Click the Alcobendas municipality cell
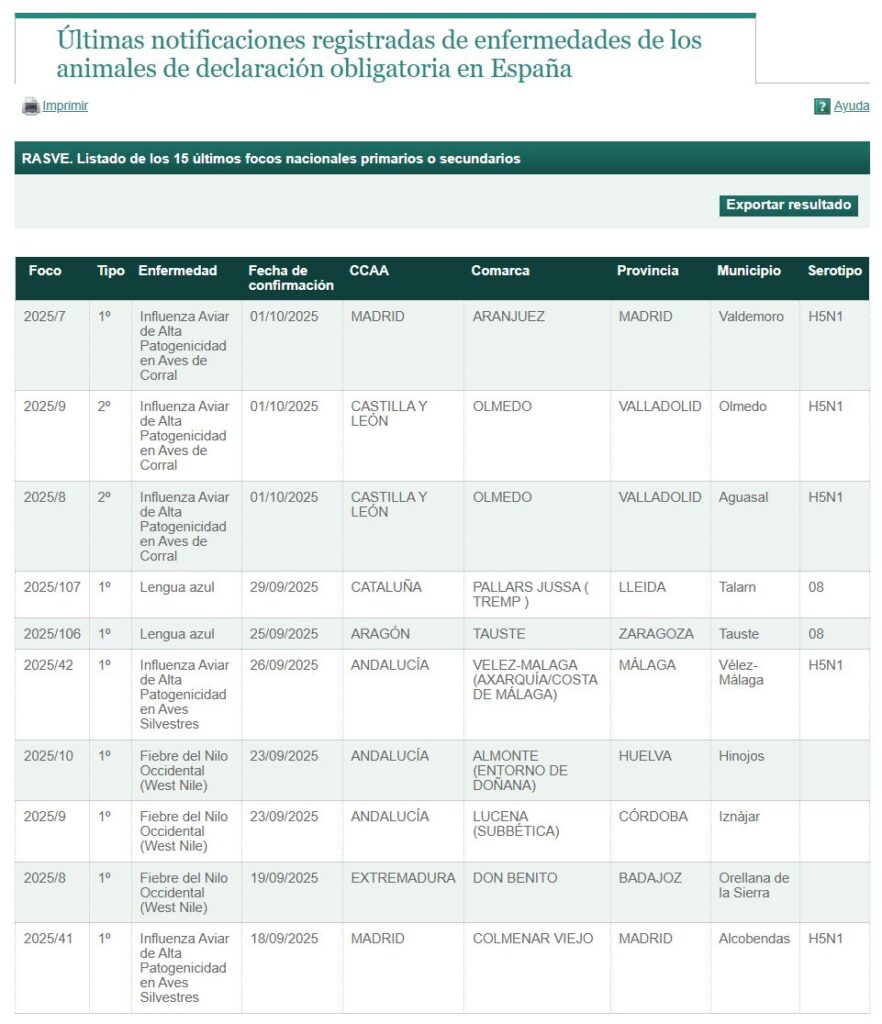 point(754,939)
